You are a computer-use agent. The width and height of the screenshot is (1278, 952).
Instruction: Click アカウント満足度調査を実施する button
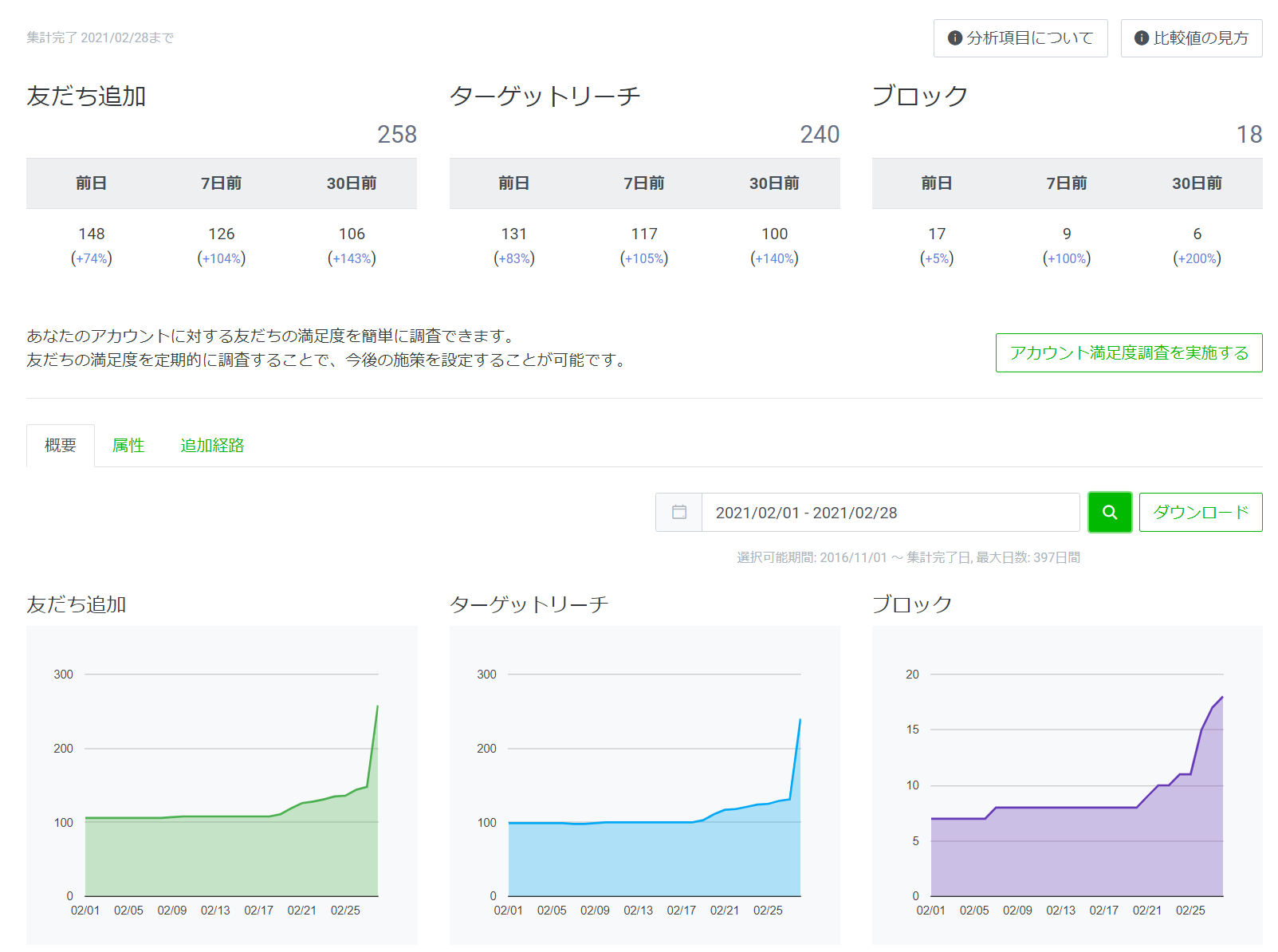(1128, 352)
